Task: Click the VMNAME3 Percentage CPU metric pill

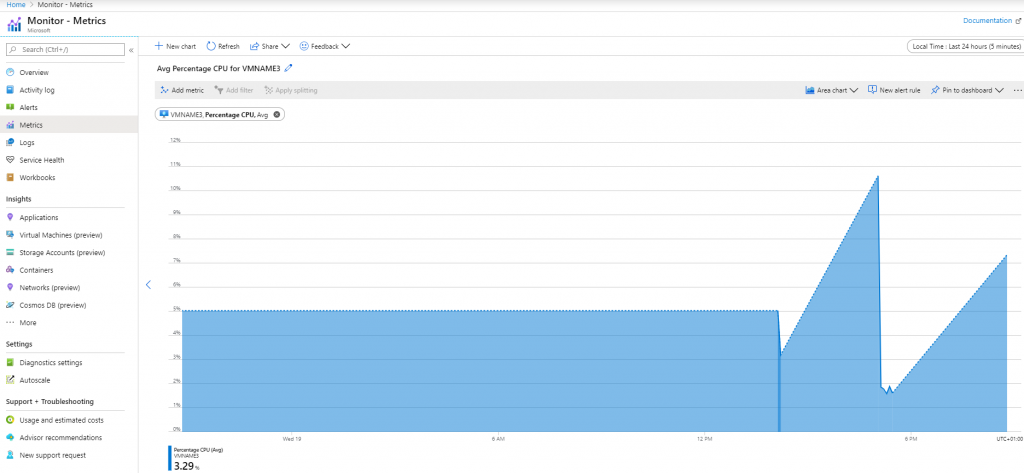Action: click(219, 114)
